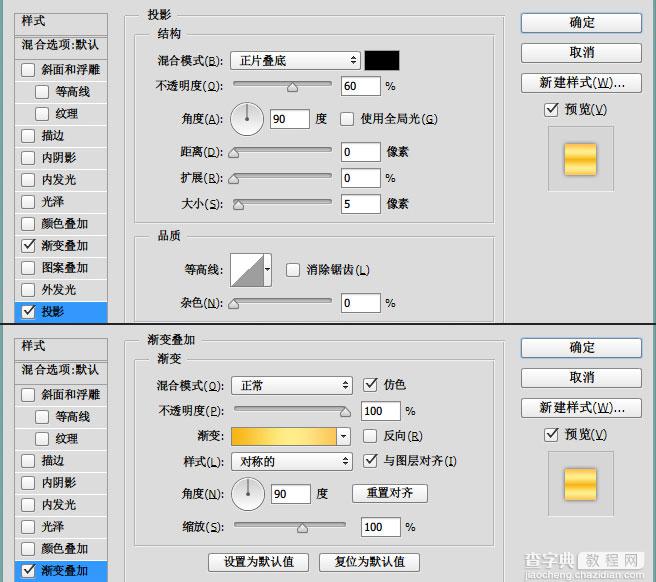
Task: Open the black shadow color swatch
Action: coord(382,61)
